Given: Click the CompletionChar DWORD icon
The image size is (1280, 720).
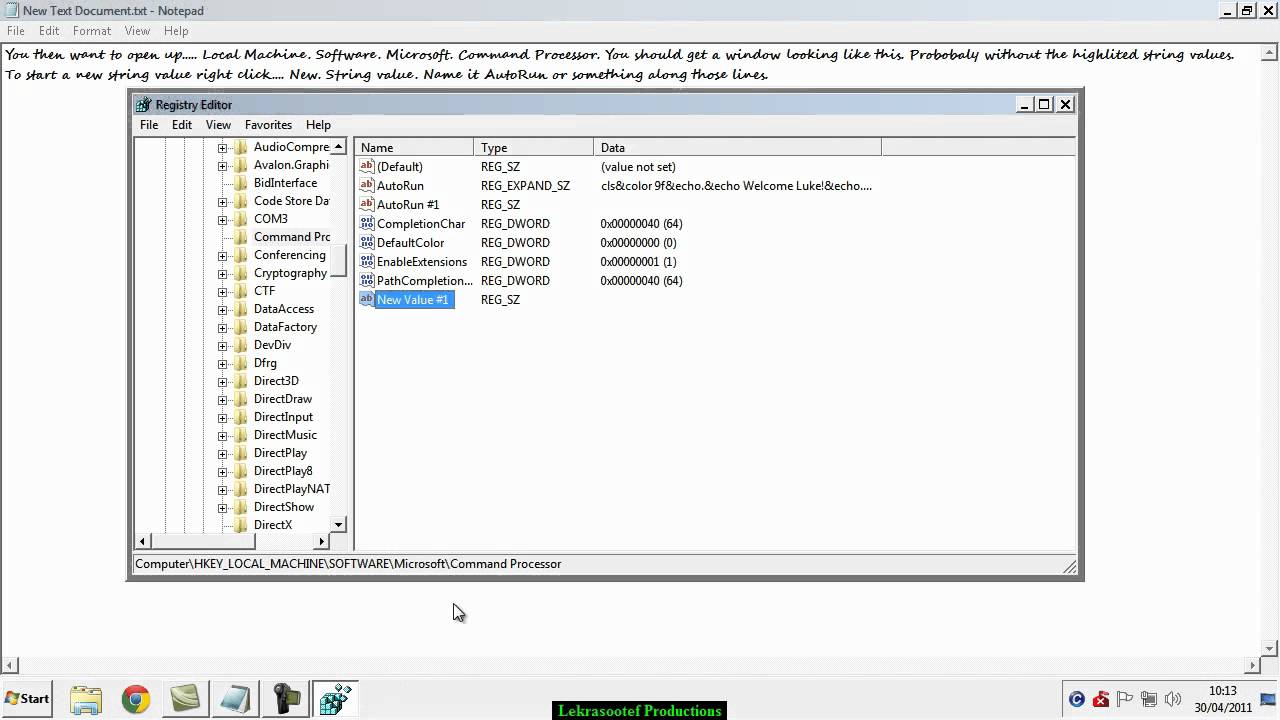Looking at the screenshot, I should pos(367,223).
